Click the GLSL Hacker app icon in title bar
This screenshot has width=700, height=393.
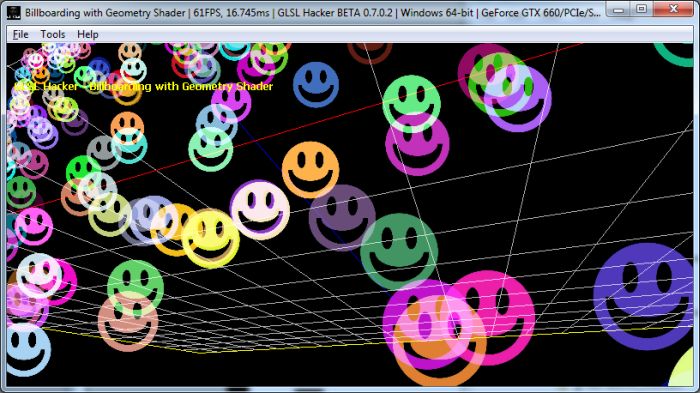(x=13, y=13)
